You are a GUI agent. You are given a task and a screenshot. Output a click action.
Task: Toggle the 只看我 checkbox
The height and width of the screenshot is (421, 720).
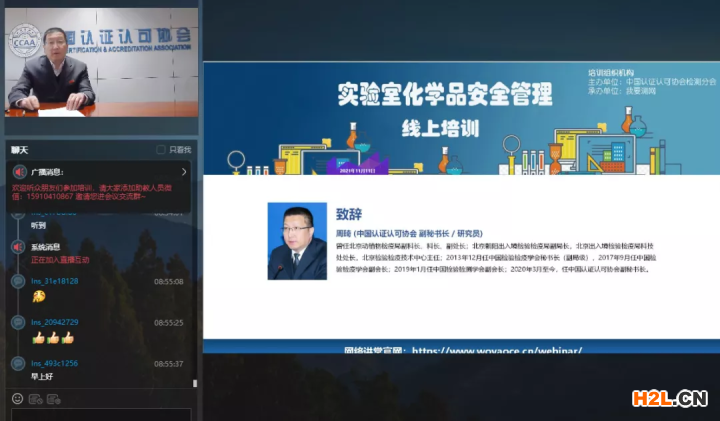click(161, 150)
